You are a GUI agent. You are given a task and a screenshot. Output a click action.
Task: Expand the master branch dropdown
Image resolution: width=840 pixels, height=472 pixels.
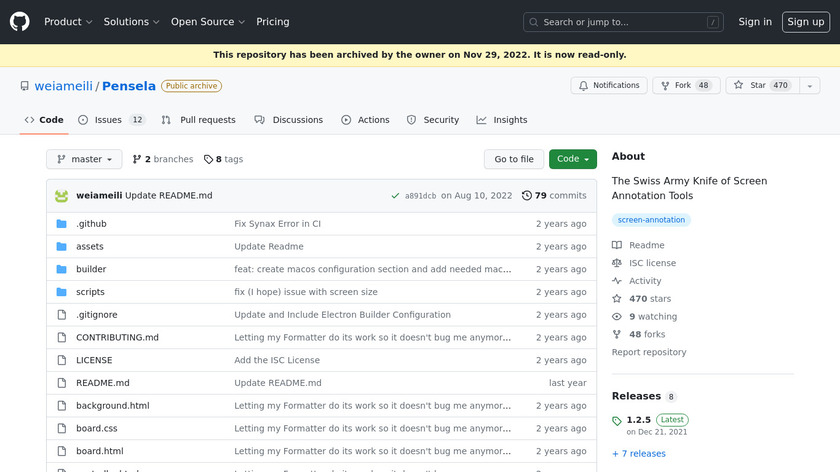click(84, 159)
